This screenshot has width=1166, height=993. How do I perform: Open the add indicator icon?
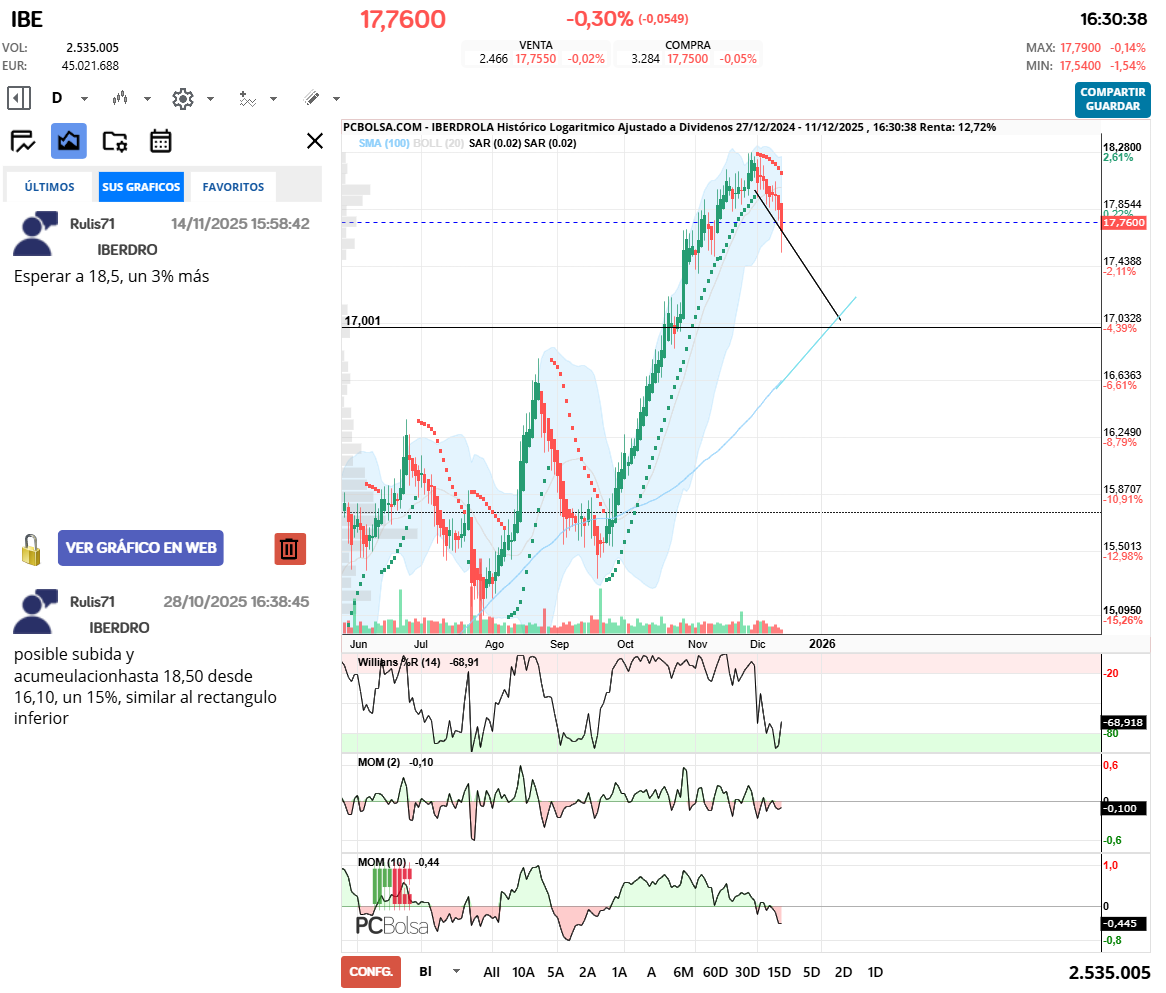(x=247, y=98)
